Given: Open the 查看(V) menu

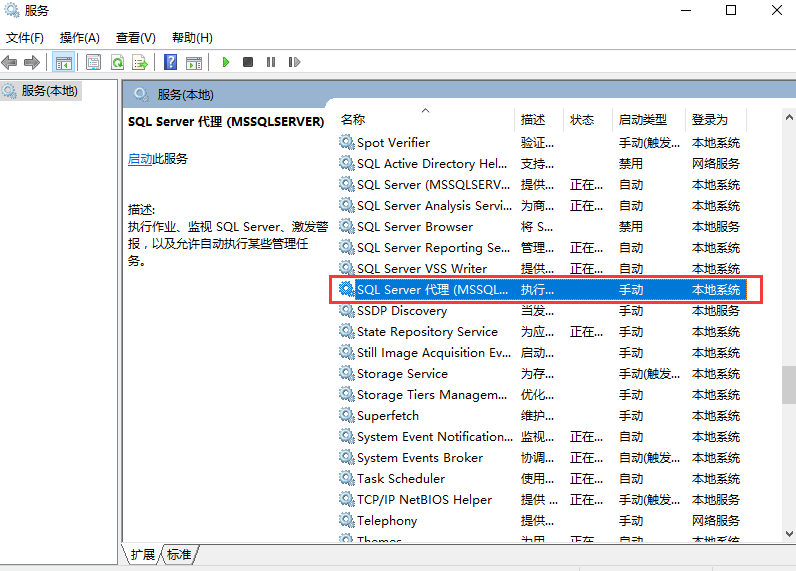Looking at the screenshot, I should click(136, 38).
